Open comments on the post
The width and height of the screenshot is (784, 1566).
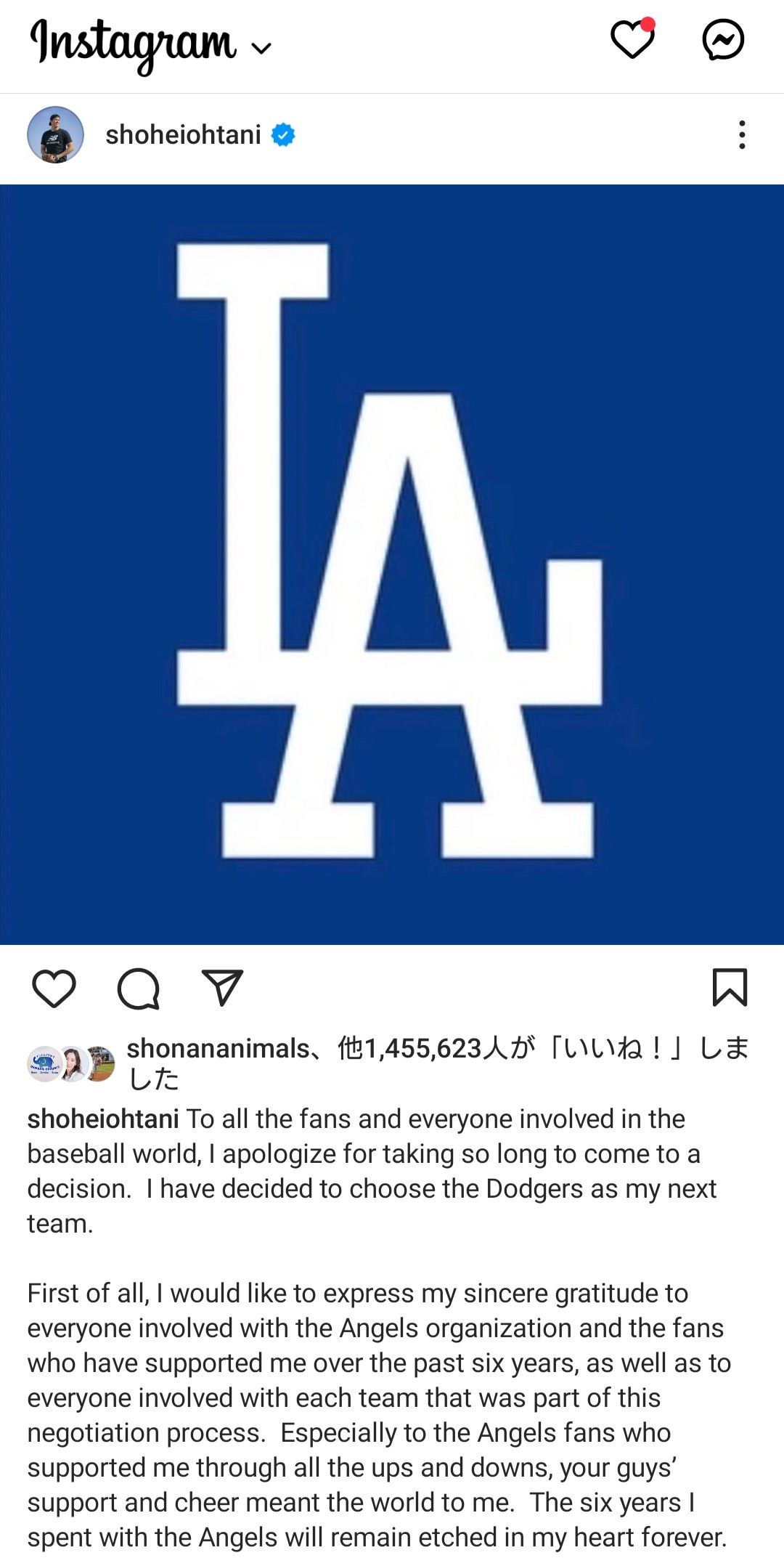click(138, 989)
